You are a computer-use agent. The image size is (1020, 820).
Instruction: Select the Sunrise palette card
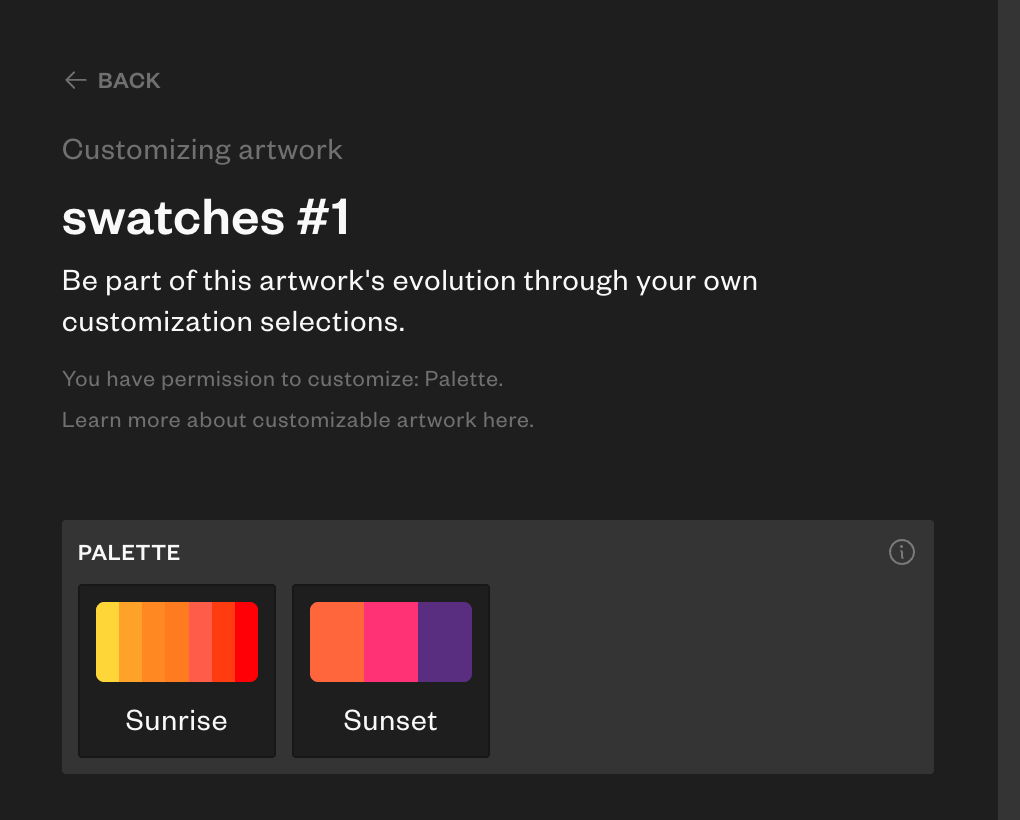[177, 670]
